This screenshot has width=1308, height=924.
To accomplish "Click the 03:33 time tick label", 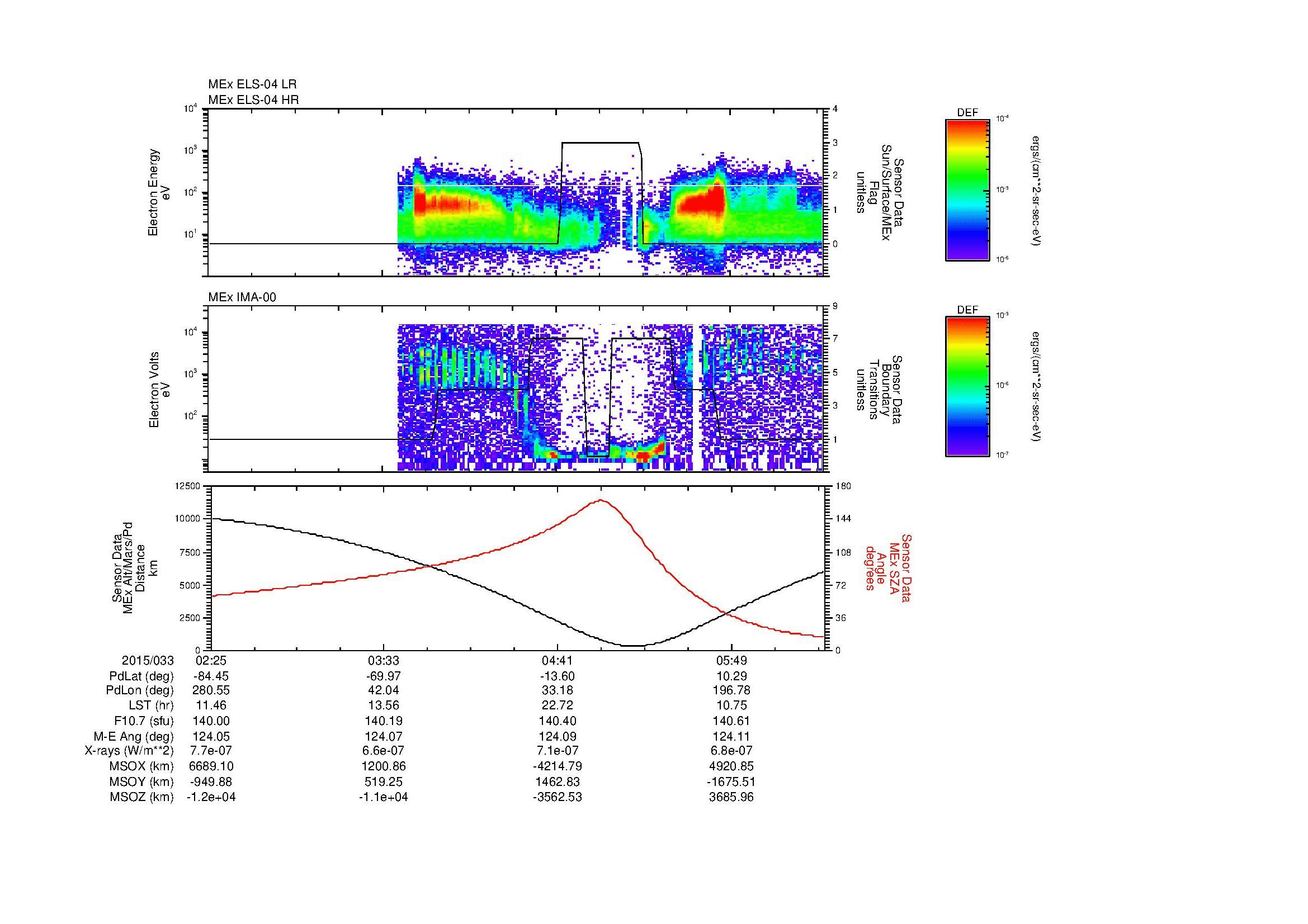I will 384,660.
